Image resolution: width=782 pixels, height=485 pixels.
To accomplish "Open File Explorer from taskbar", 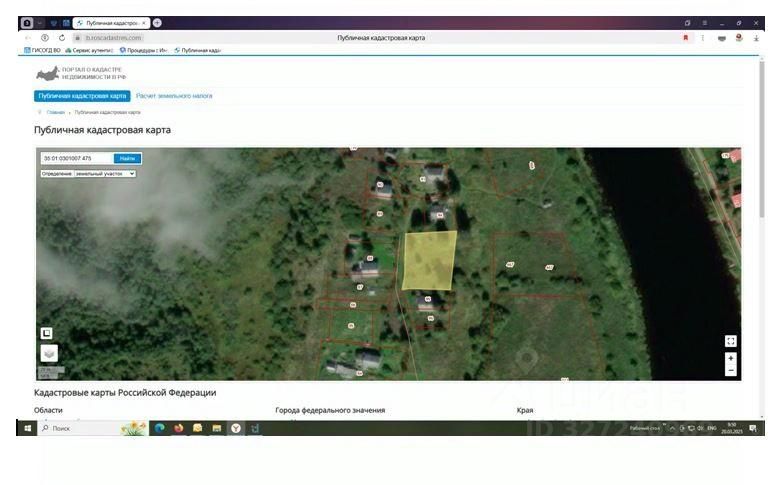I will [216, 428].
